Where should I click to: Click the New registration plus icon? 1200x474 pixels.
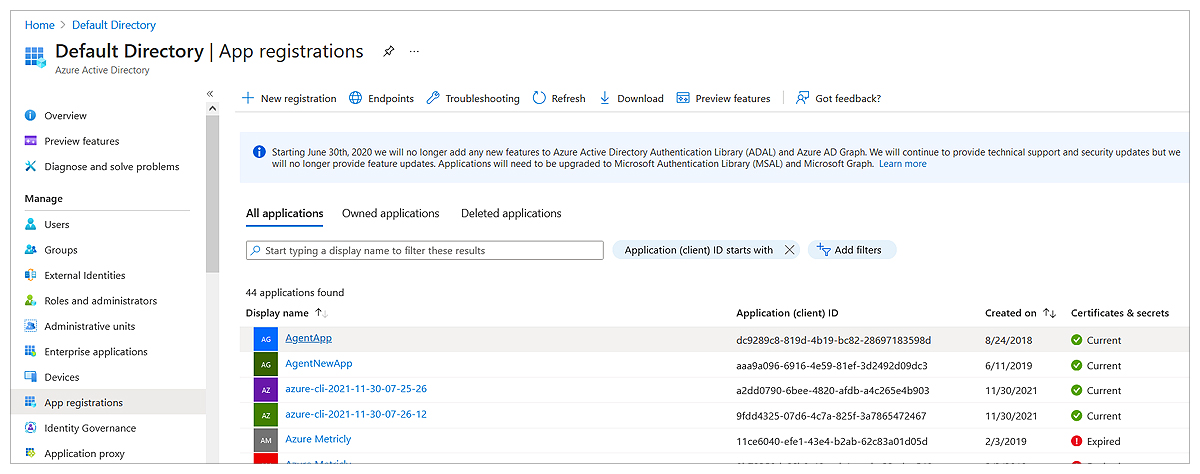coord(248,98)
